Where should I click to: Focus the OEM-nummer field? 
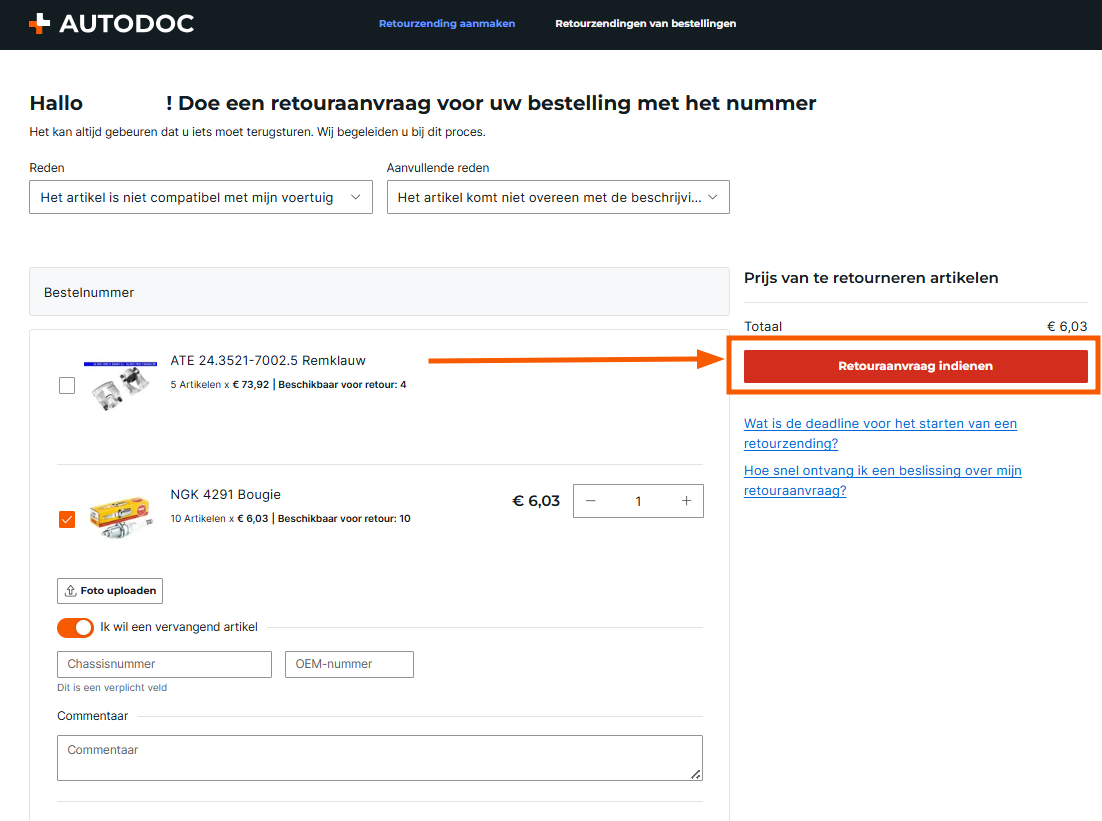pyautogui.click(x=349, y=664)
